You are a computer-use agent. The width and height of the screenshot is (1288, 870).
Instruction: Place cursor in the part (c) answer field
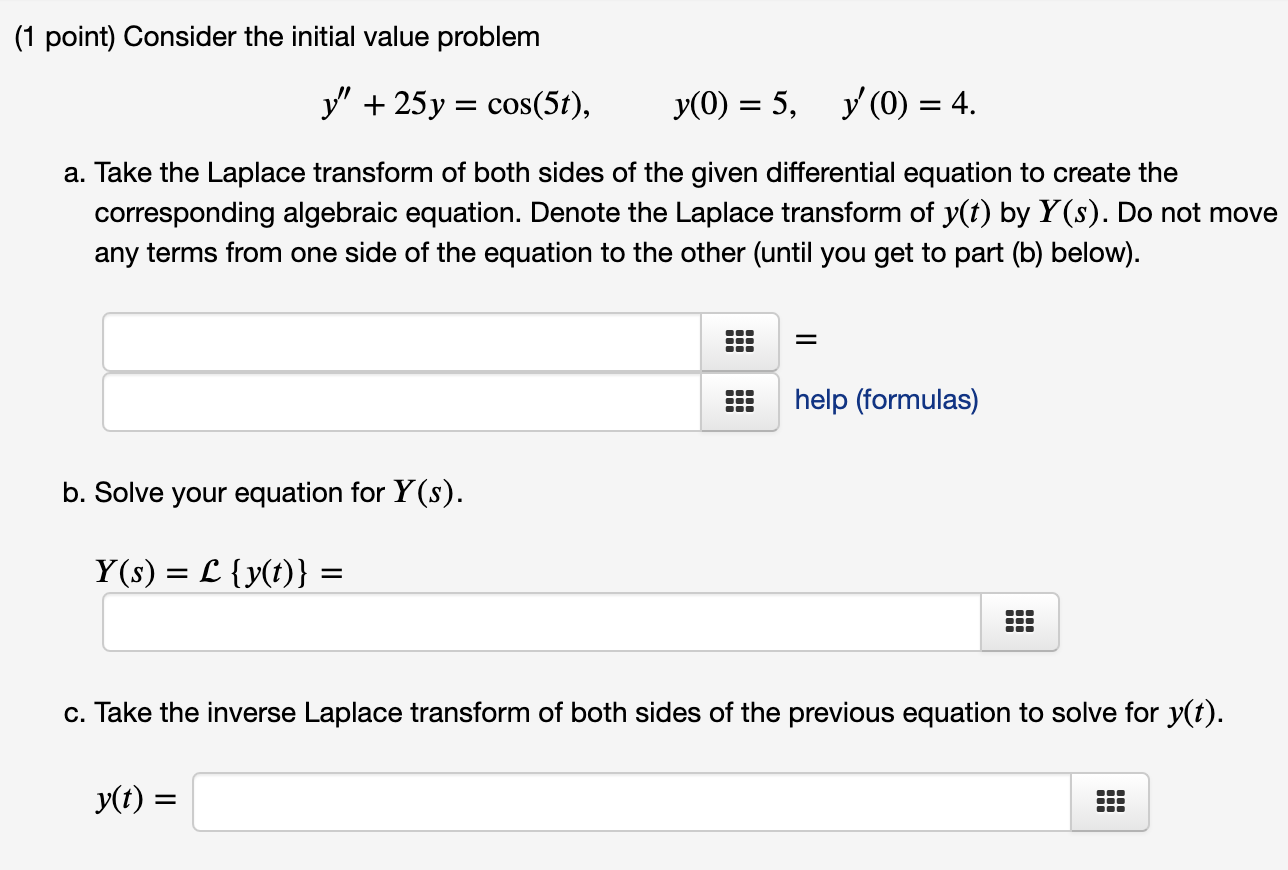(x=630, y=801)
